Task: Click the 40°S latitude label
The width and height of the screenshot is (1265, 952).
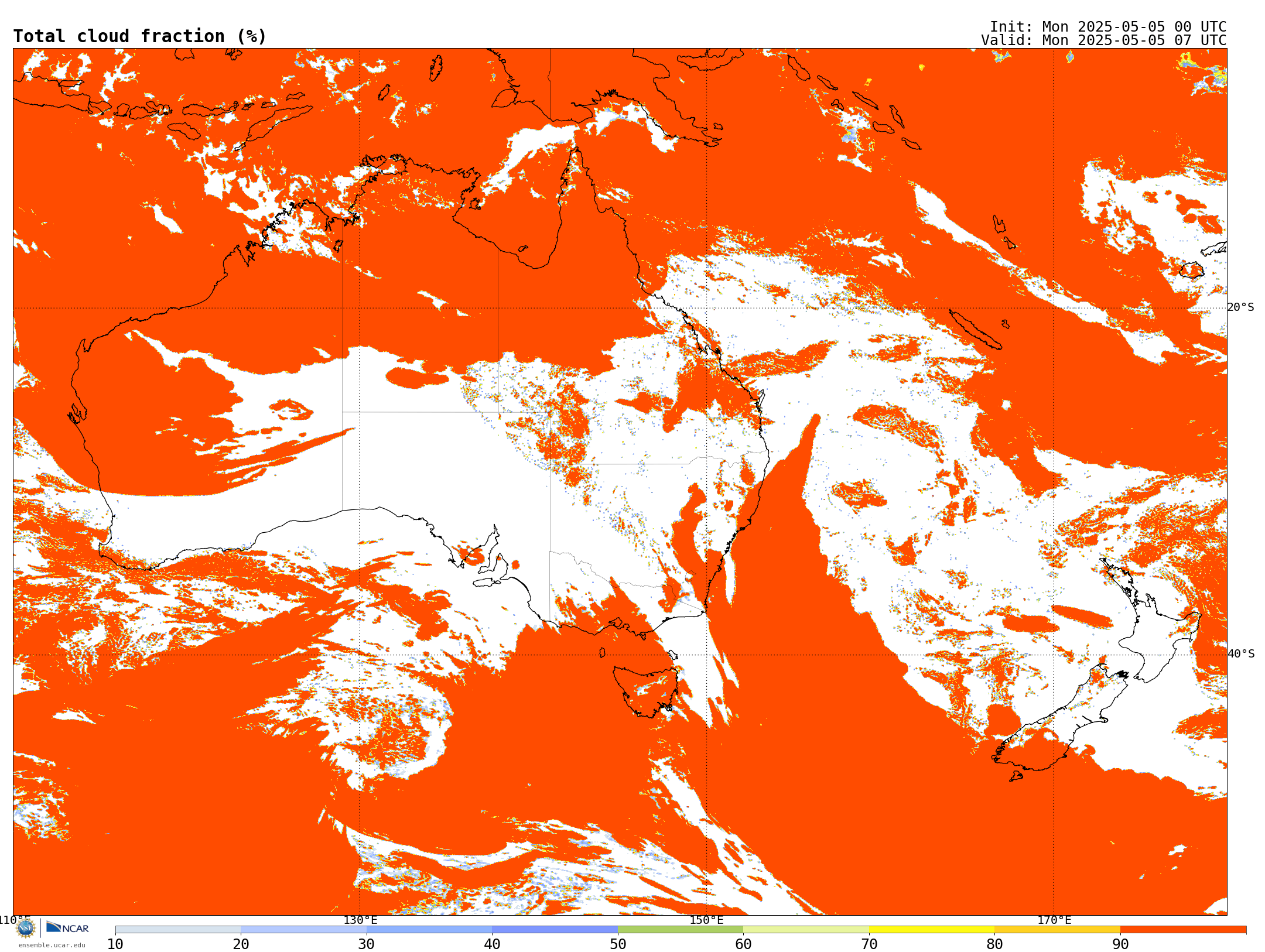Action: pos(1241,654)
